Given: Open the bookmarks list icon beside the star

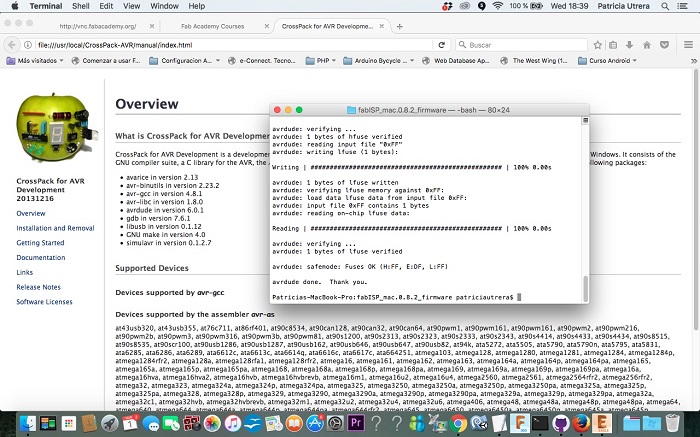Looking at the screenshot, I should point(613,45).
